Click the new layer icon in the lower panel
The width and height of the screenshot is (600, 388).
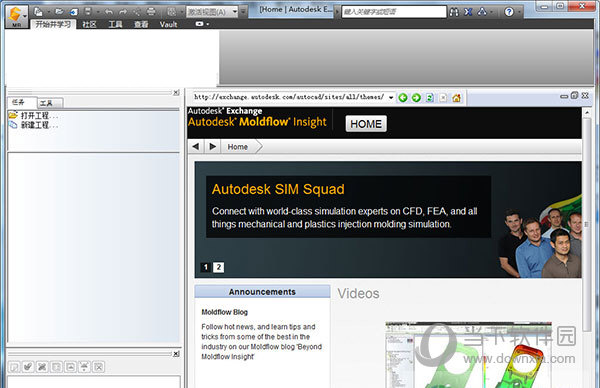pos(14,367)
